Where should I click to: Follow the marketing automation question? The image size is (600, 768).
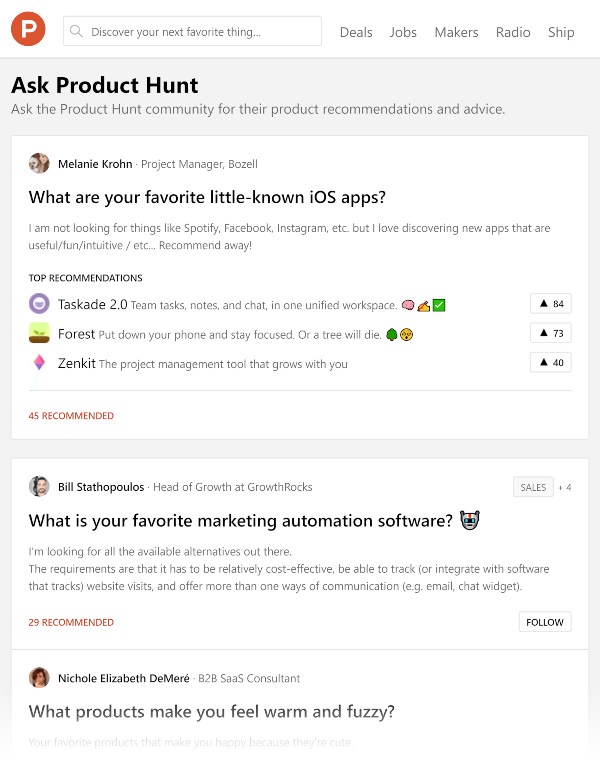(545, 622)
